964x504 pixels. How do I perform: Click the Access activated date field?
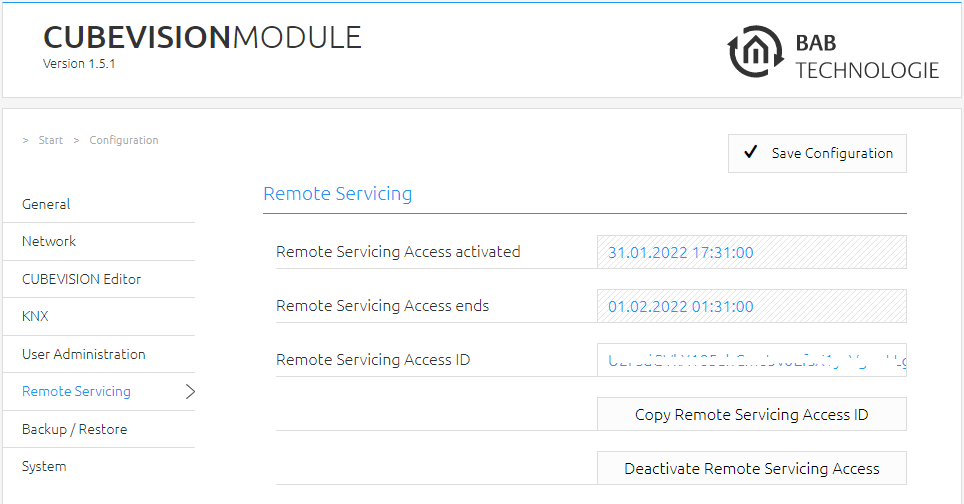(x=751, y=252)
